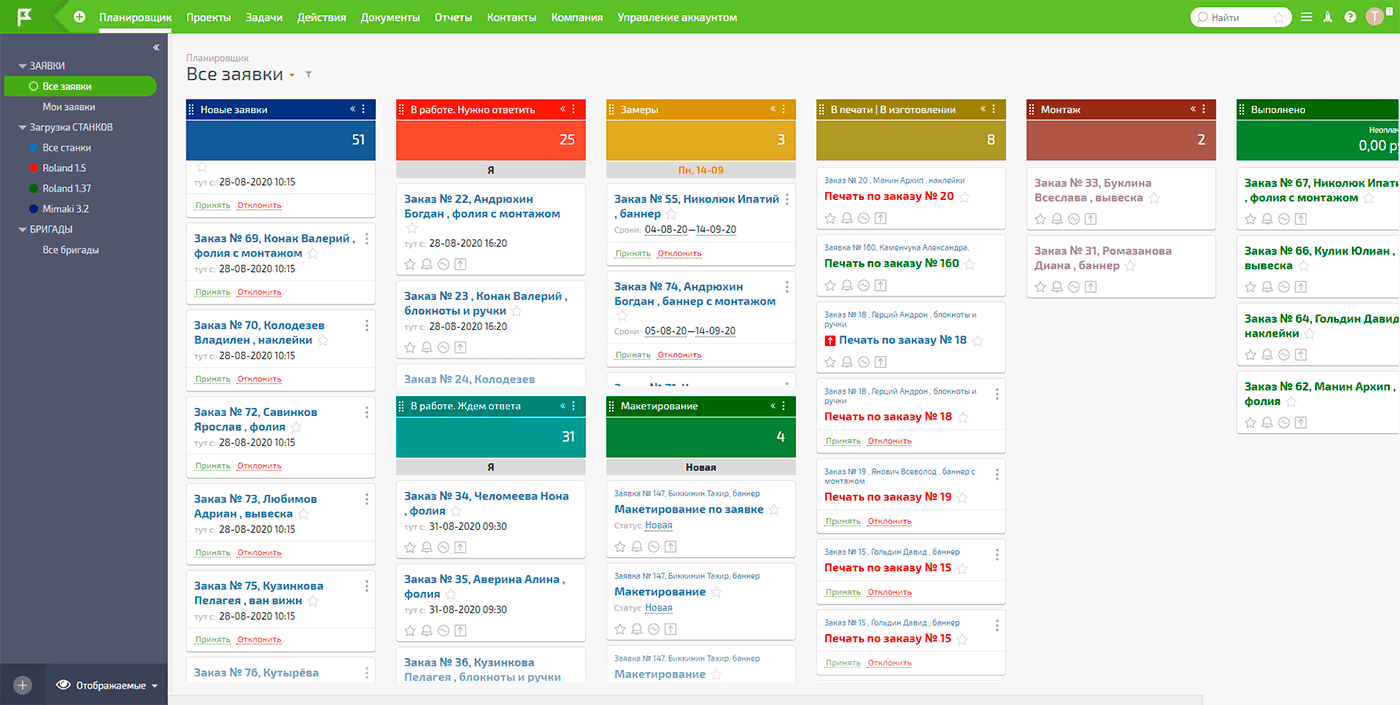Collapse the Загрузка СТАНКОВ section
Screen dimensions: 1400x705
22,128
